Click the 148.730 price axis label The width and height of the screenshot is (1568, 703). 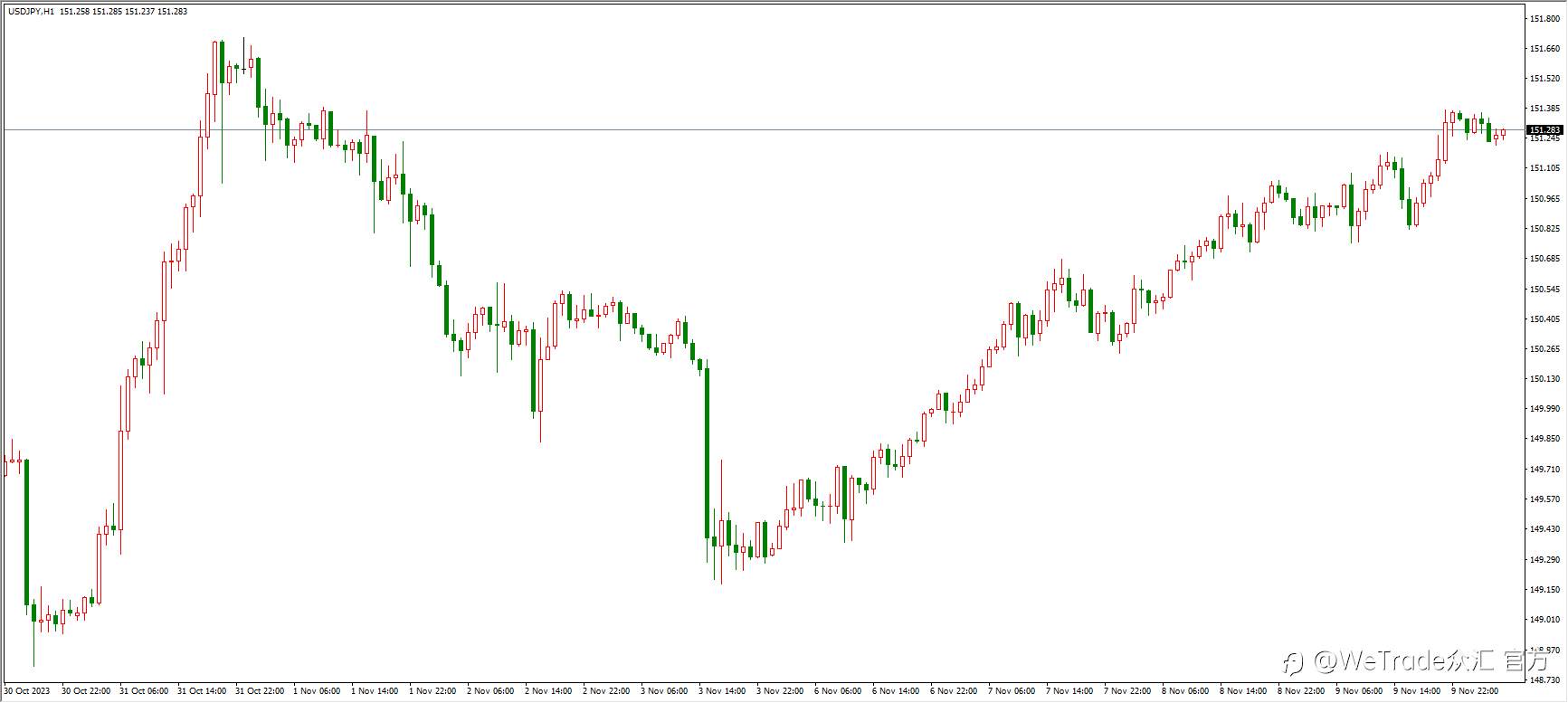tap(1544, 679)
